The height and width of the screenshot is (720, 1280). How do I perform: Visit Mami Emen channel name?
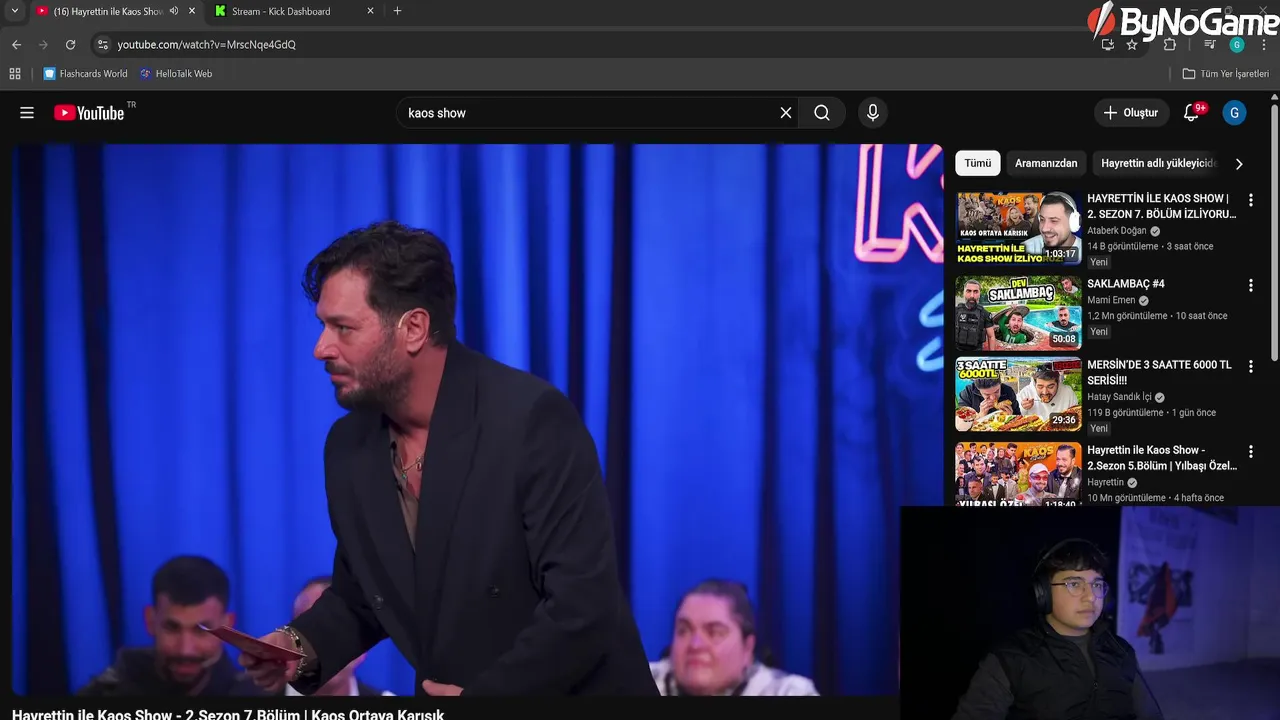point(1111,300)
